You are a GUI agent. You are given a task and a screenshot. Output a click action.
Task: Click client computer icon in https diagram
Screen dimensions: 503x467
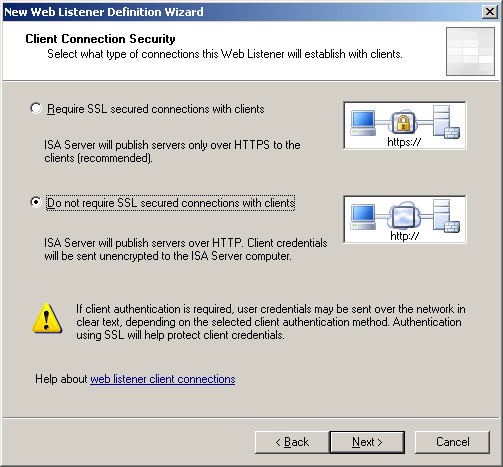coord(363,123)
